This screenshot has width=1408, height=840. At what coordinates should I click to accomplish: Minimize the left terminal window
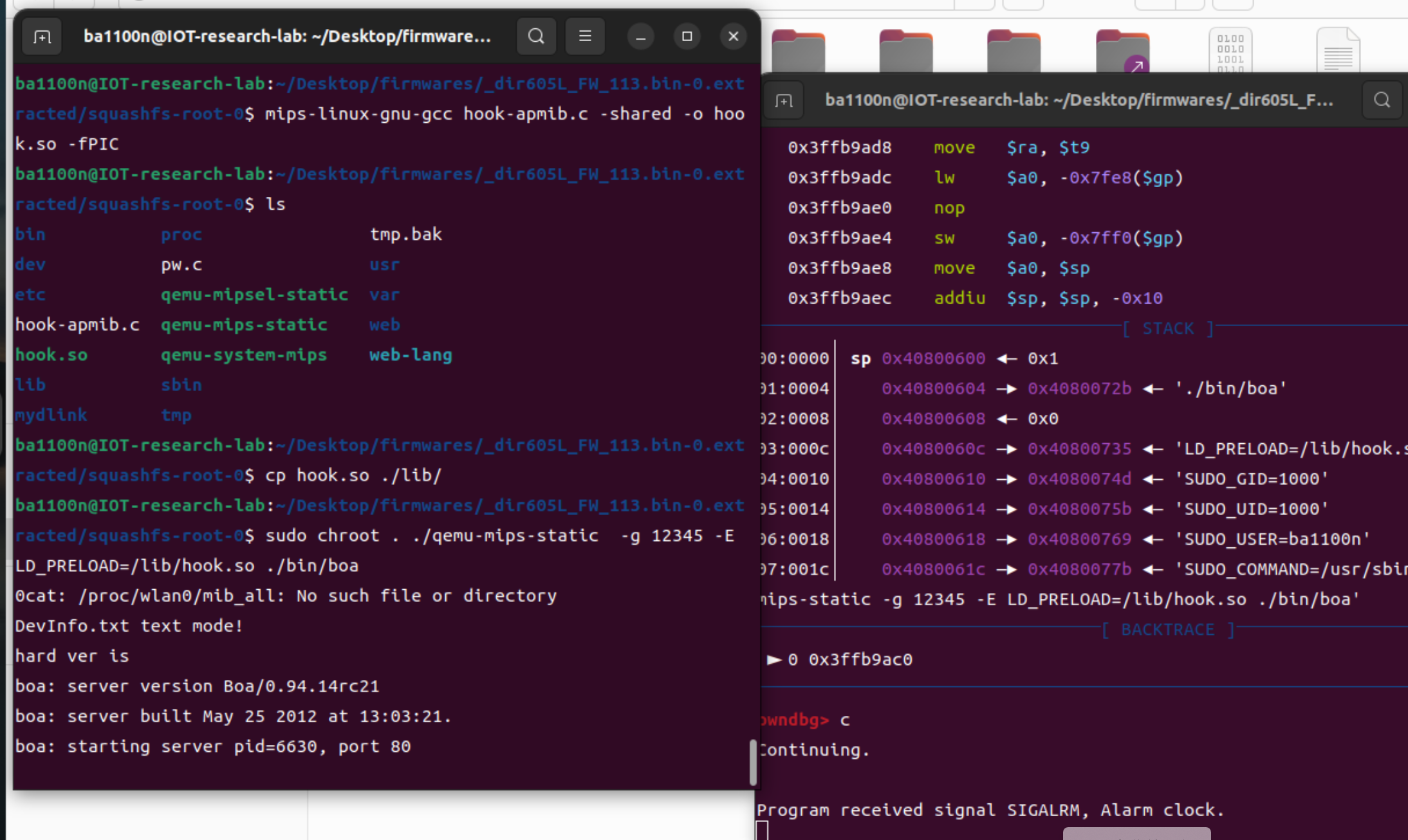(640, 37)
